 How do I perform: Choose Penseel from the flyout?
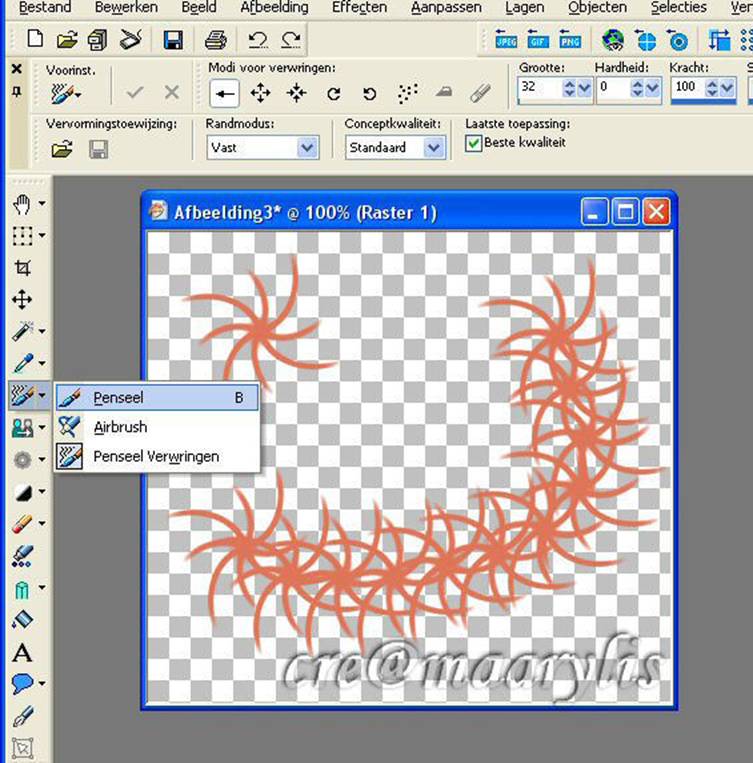tap(157, 398)
